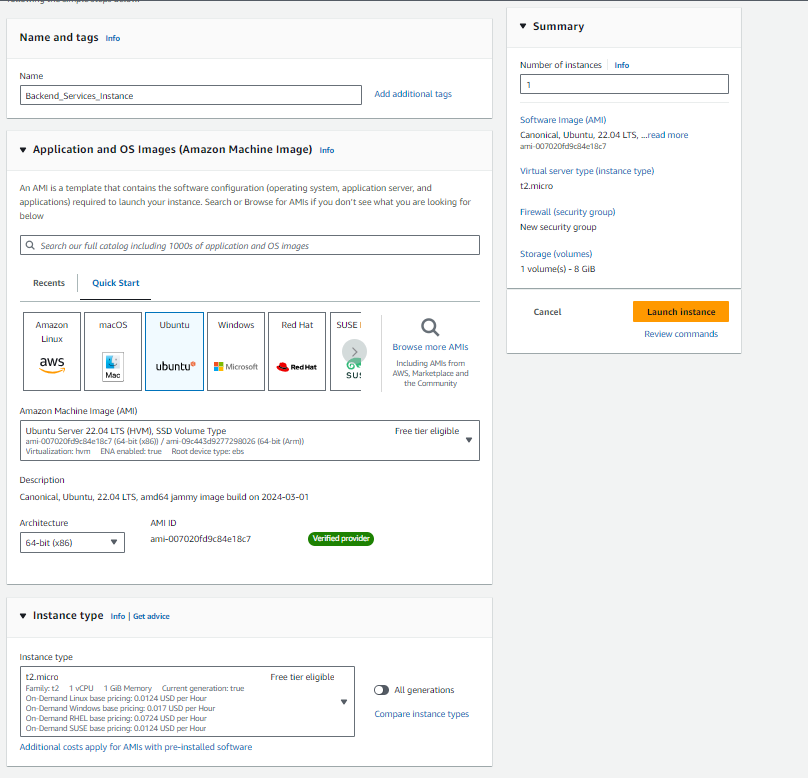The image size is (808, 778).
Task: Select the Amazon Linux AMI tile
Action: click(x=52, y=351)
